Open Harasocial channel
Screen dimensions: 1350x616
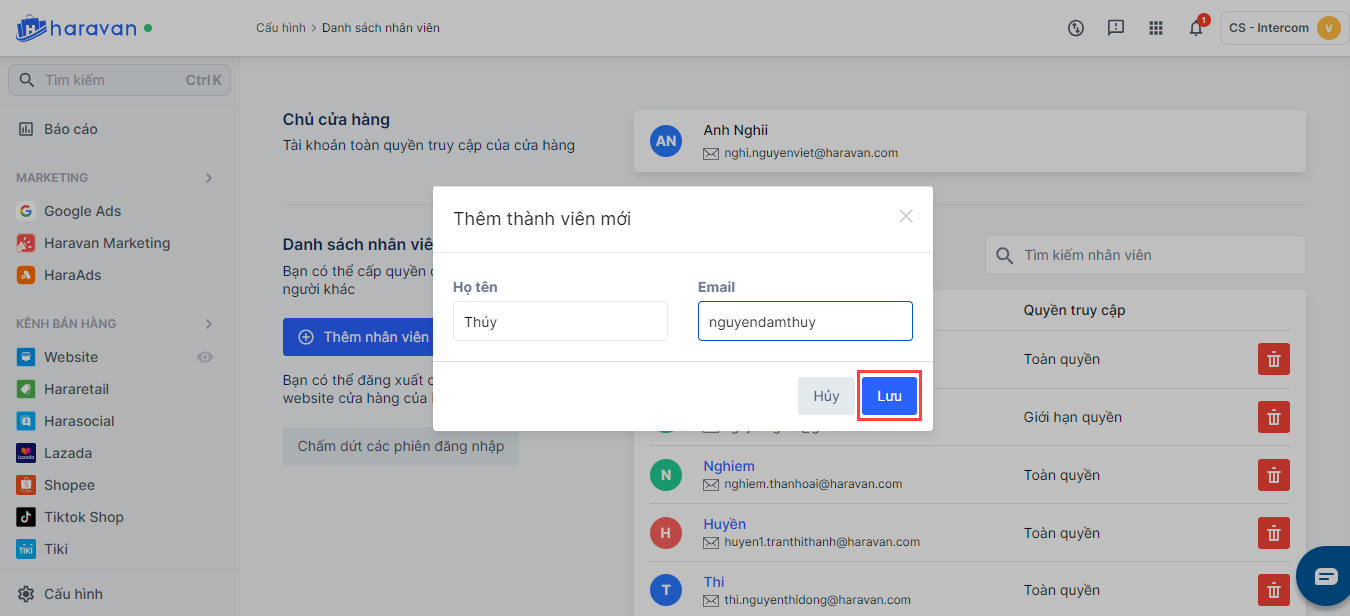tap(79, 421)
